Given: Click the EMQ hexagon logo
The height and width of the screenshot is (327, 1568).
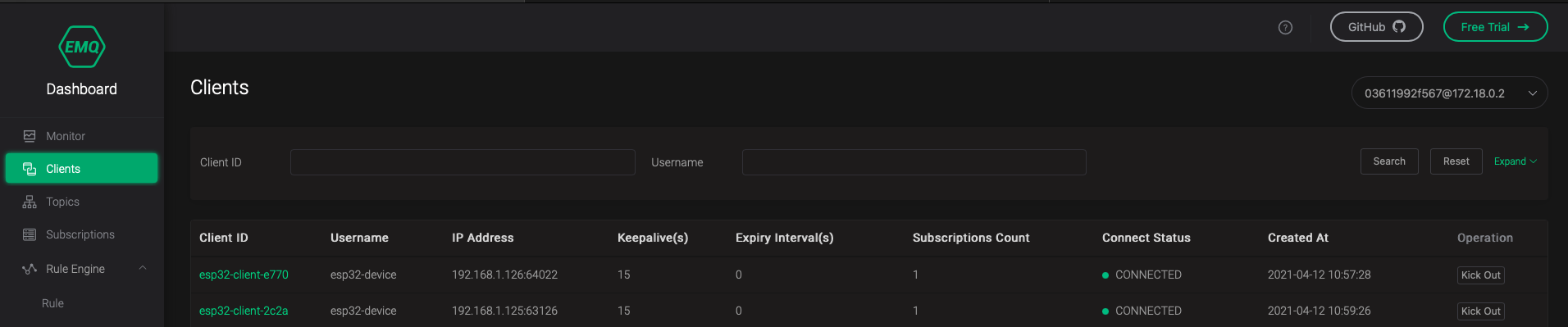Looking at the screenshot, I should coord(82,47).
